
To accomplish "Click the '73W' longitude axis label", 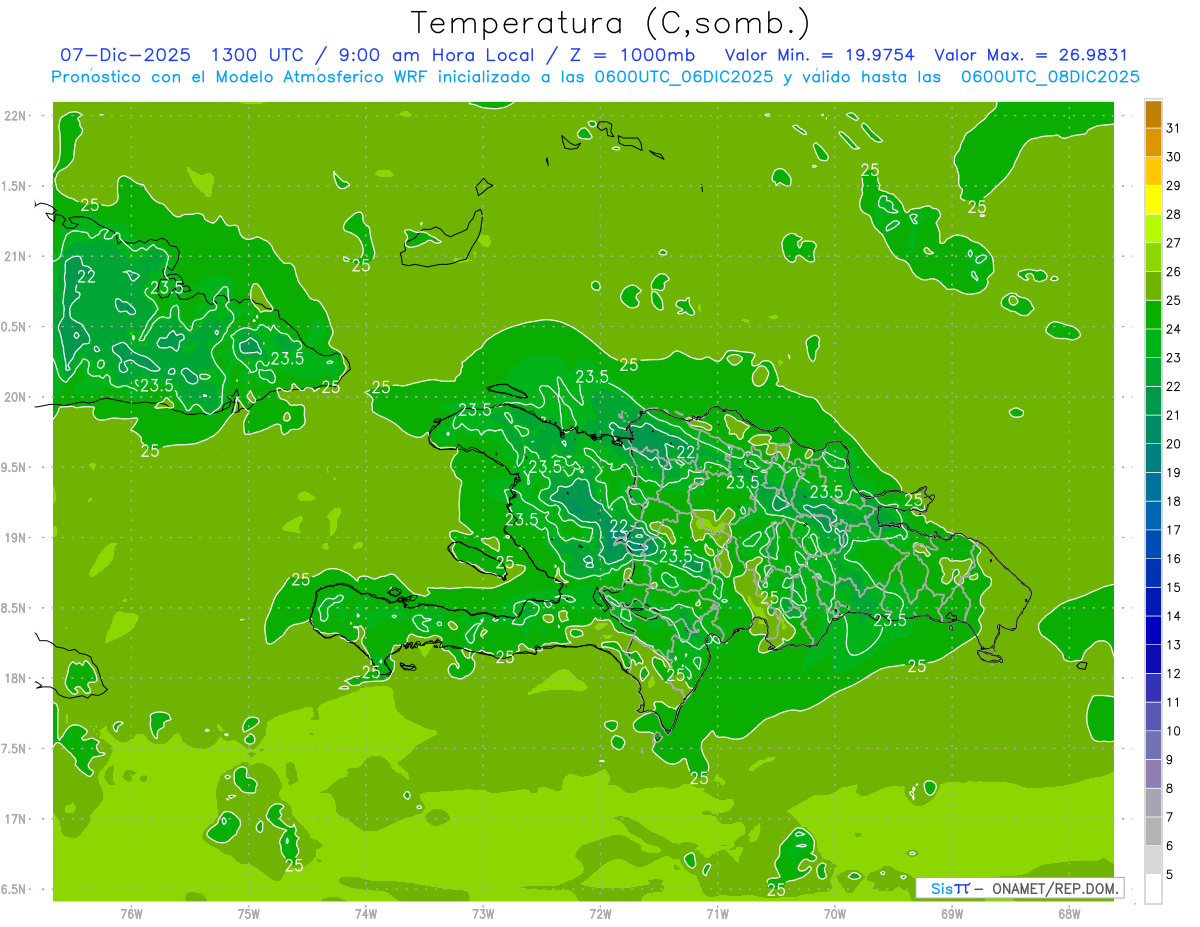I will [483, 913].
